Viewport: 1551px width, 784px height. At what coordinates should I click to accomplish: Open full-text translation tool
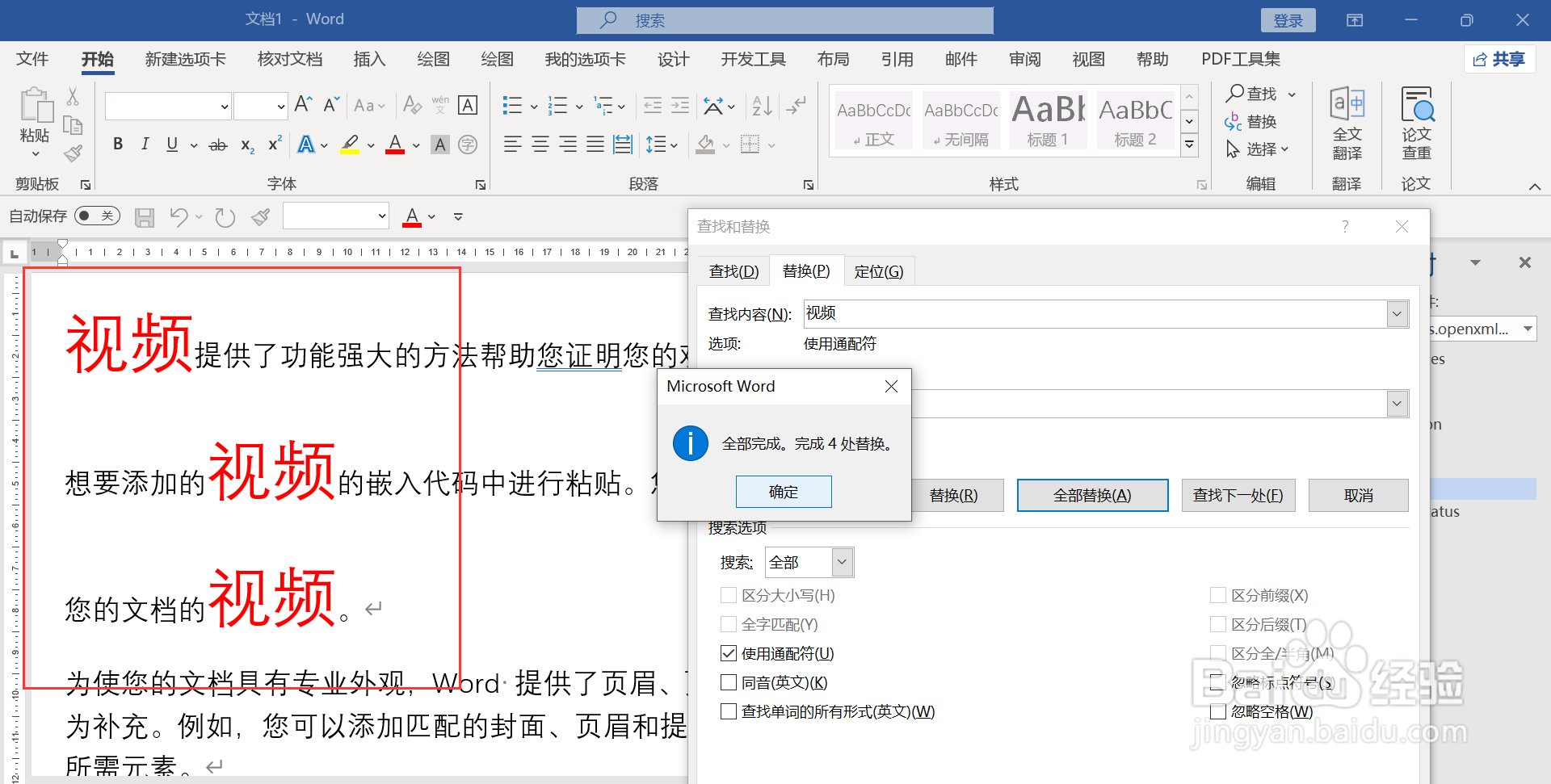[1347, 124]
